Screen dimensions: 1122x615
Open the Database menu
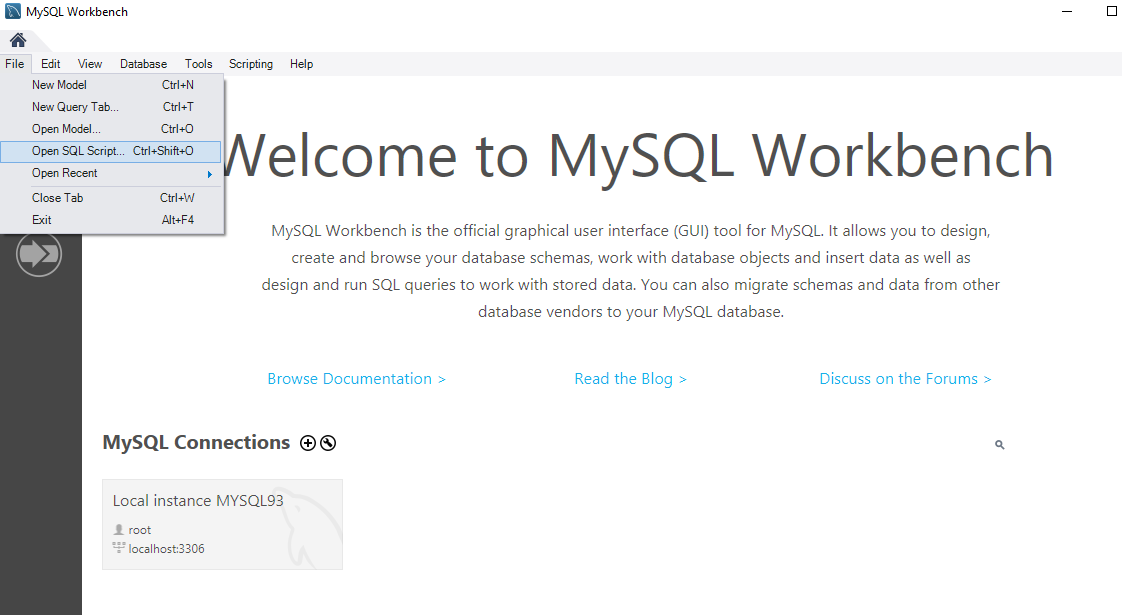[143, 64]
